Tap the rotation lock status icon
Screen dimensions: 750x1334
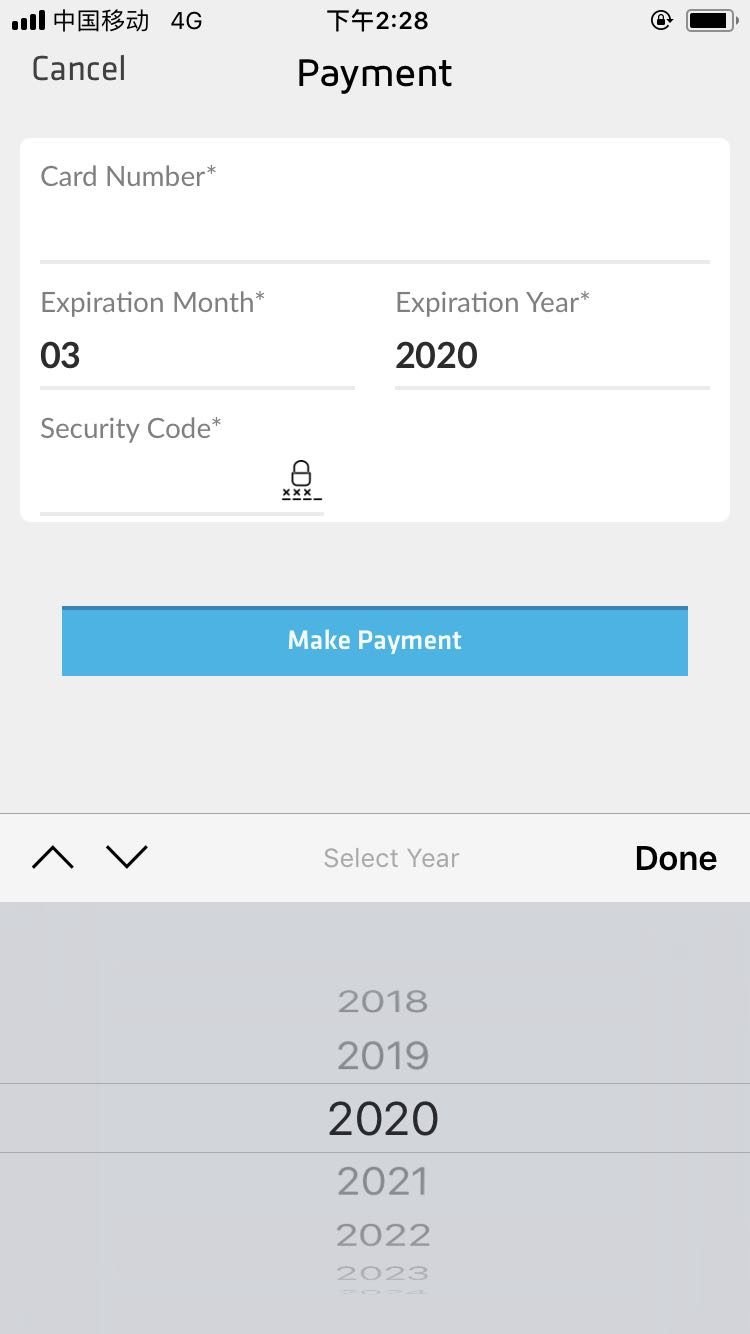pos(661,20)
